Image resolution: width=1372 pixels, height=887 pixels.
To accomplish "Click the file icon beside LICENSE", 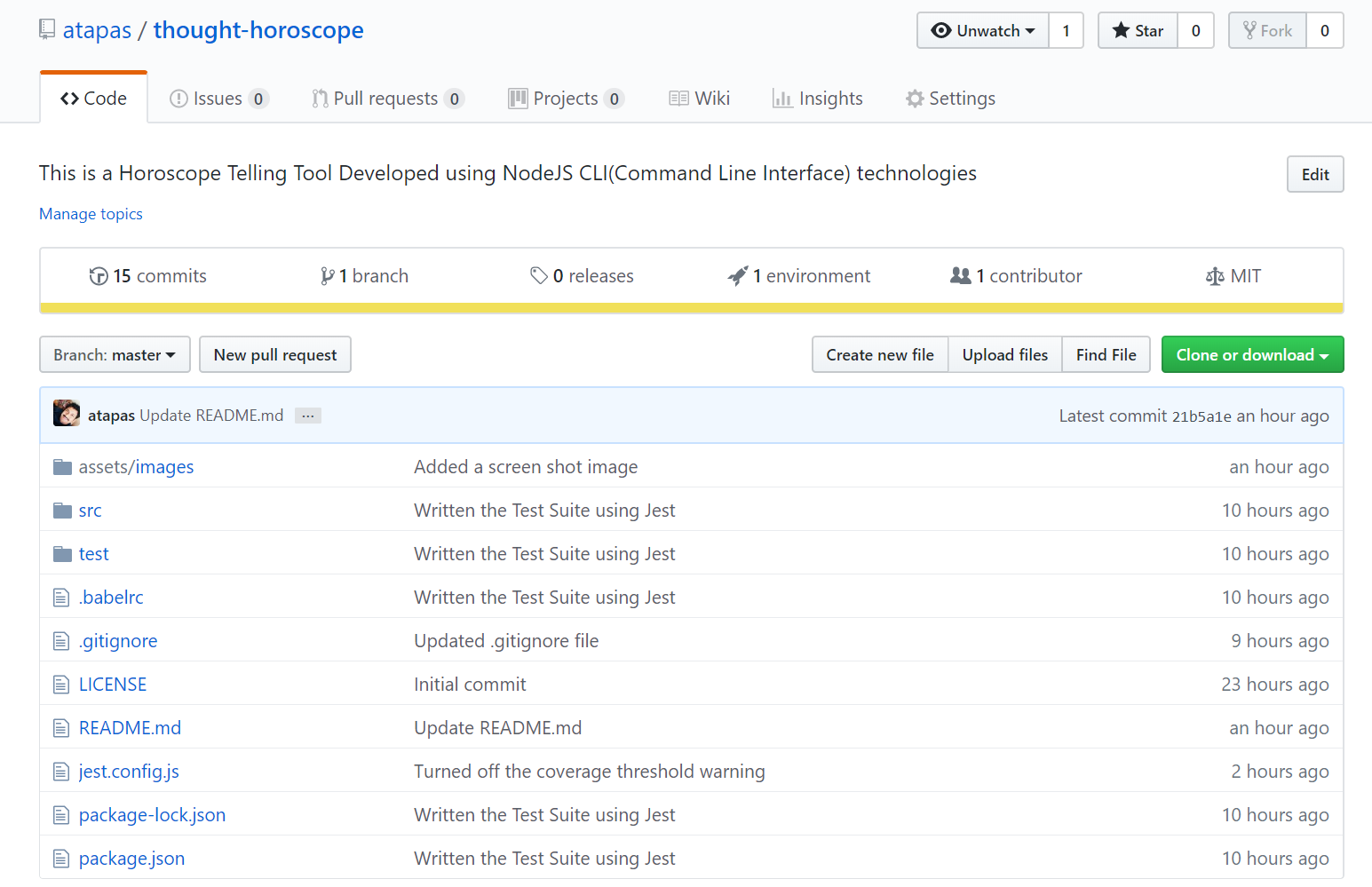I will (61, 685).
